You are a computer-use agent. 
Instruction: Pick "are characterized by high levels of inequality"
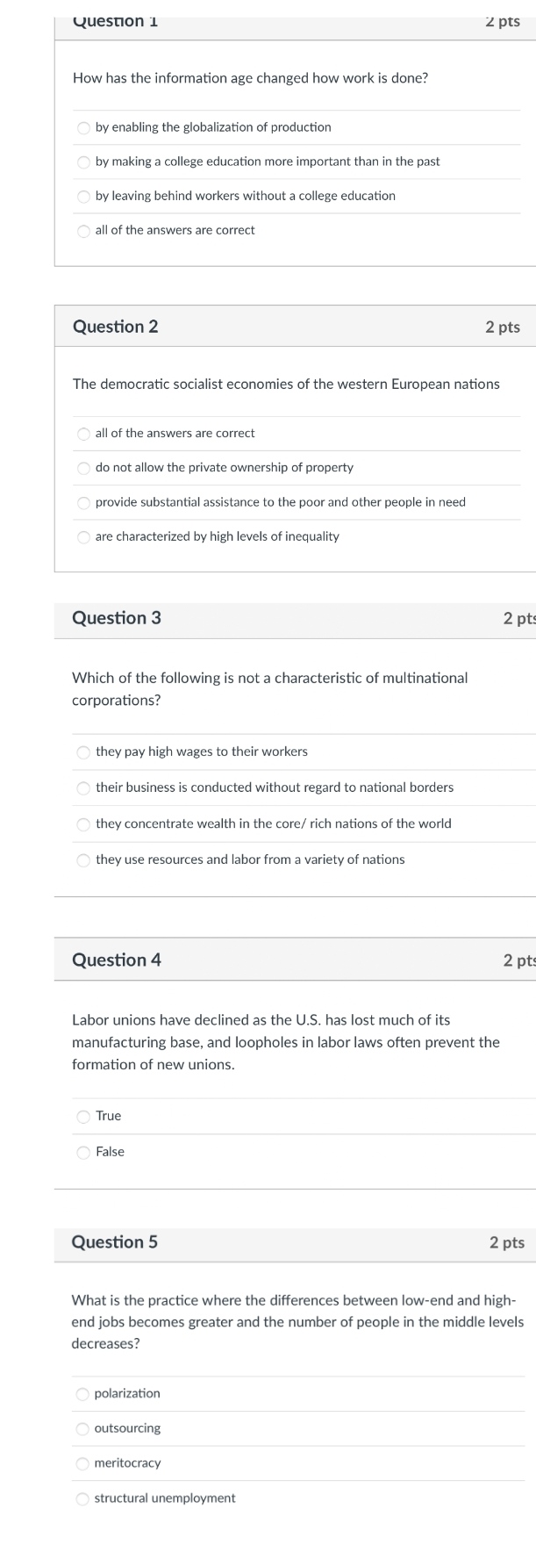(x=82, y=536)
